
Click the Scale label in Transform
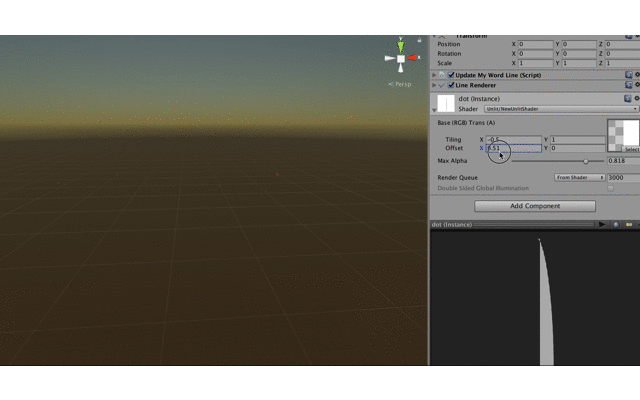(x=444, y=63)
